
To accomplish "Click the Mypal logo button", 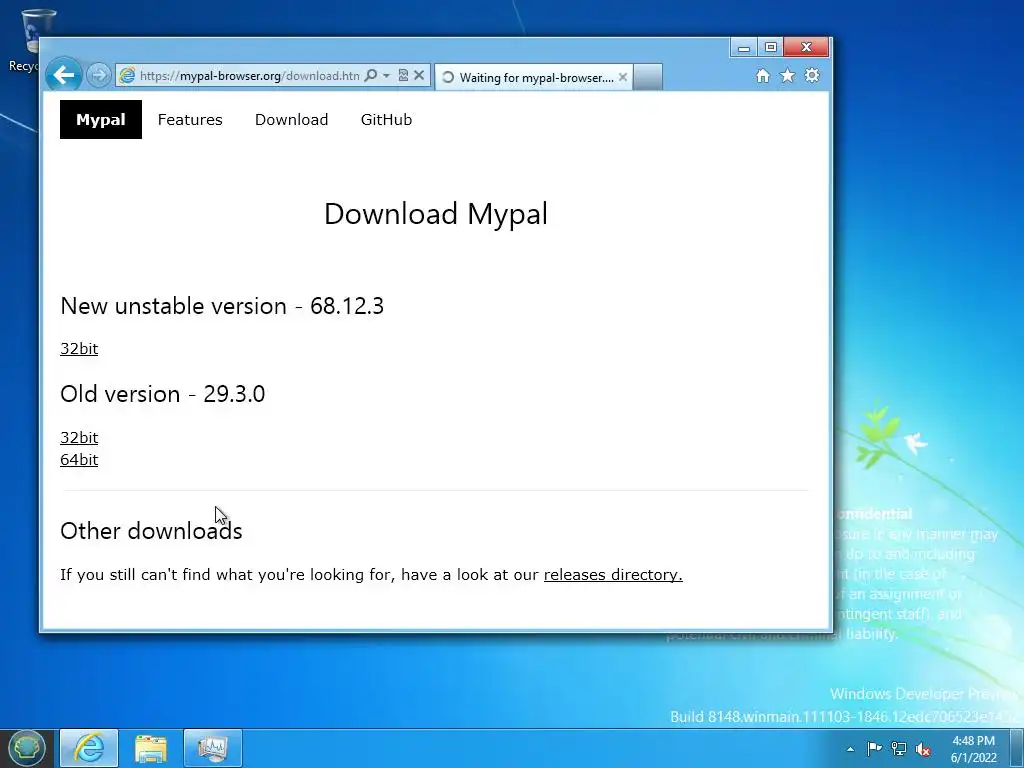I will tap(101, 120).
